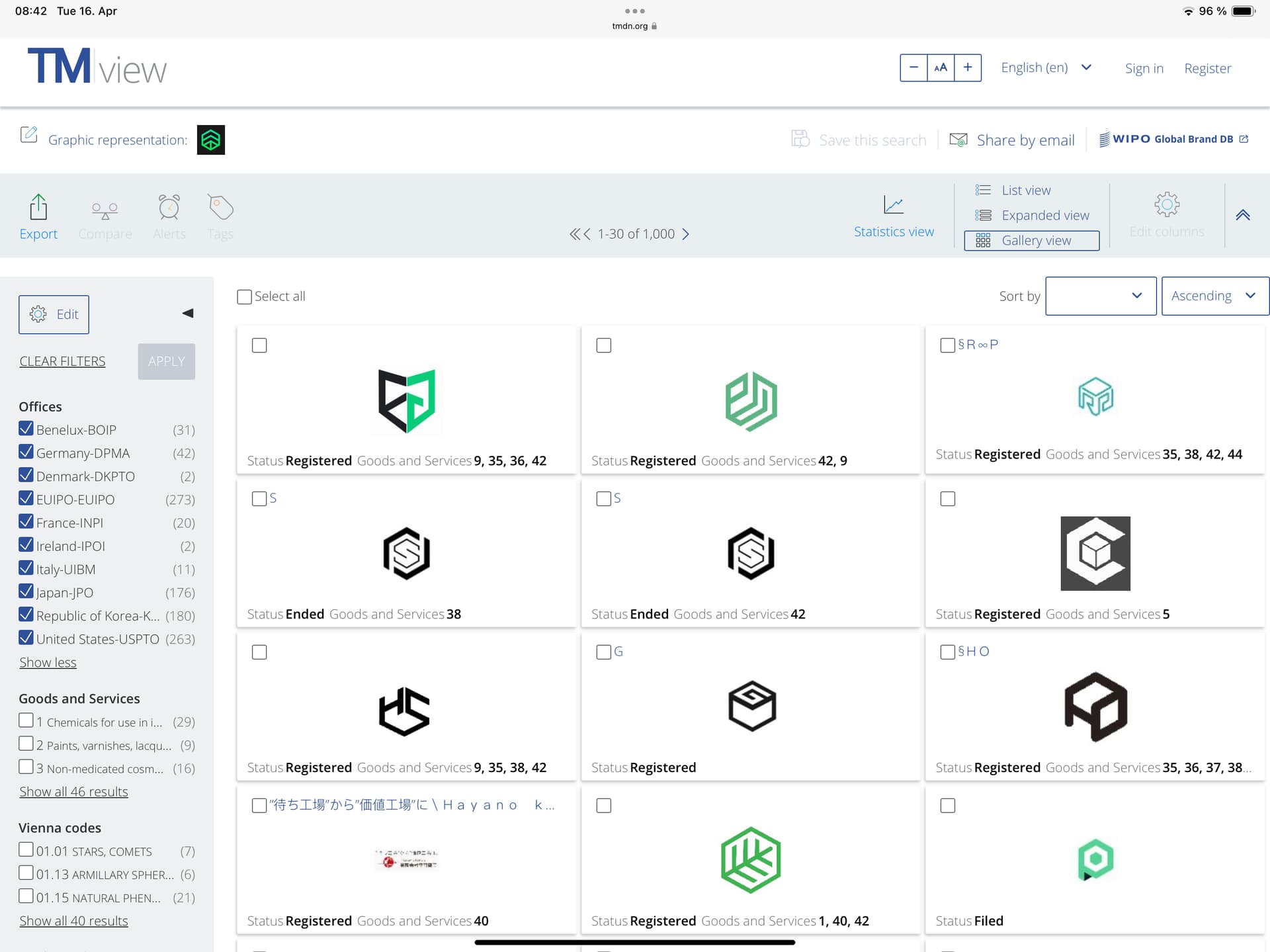Open the Sort by field dropdown
Screen dimensions: 1270x952
(1101, 296)
